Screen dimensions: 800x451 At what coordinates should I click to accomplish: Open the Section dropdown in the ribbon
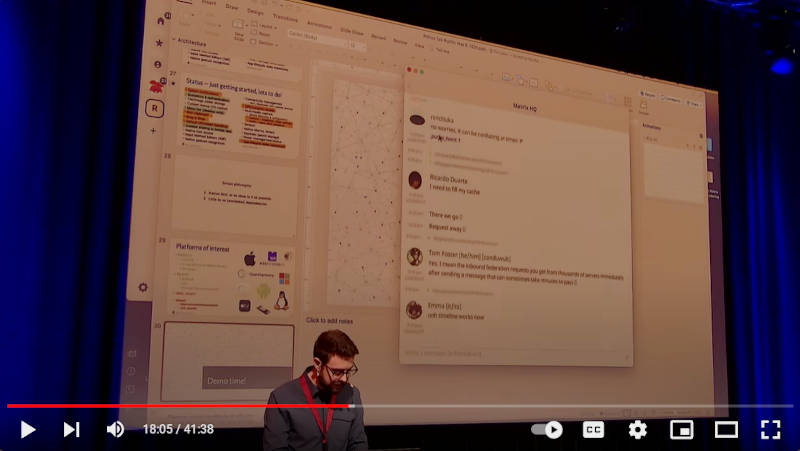tap(264, 43)
